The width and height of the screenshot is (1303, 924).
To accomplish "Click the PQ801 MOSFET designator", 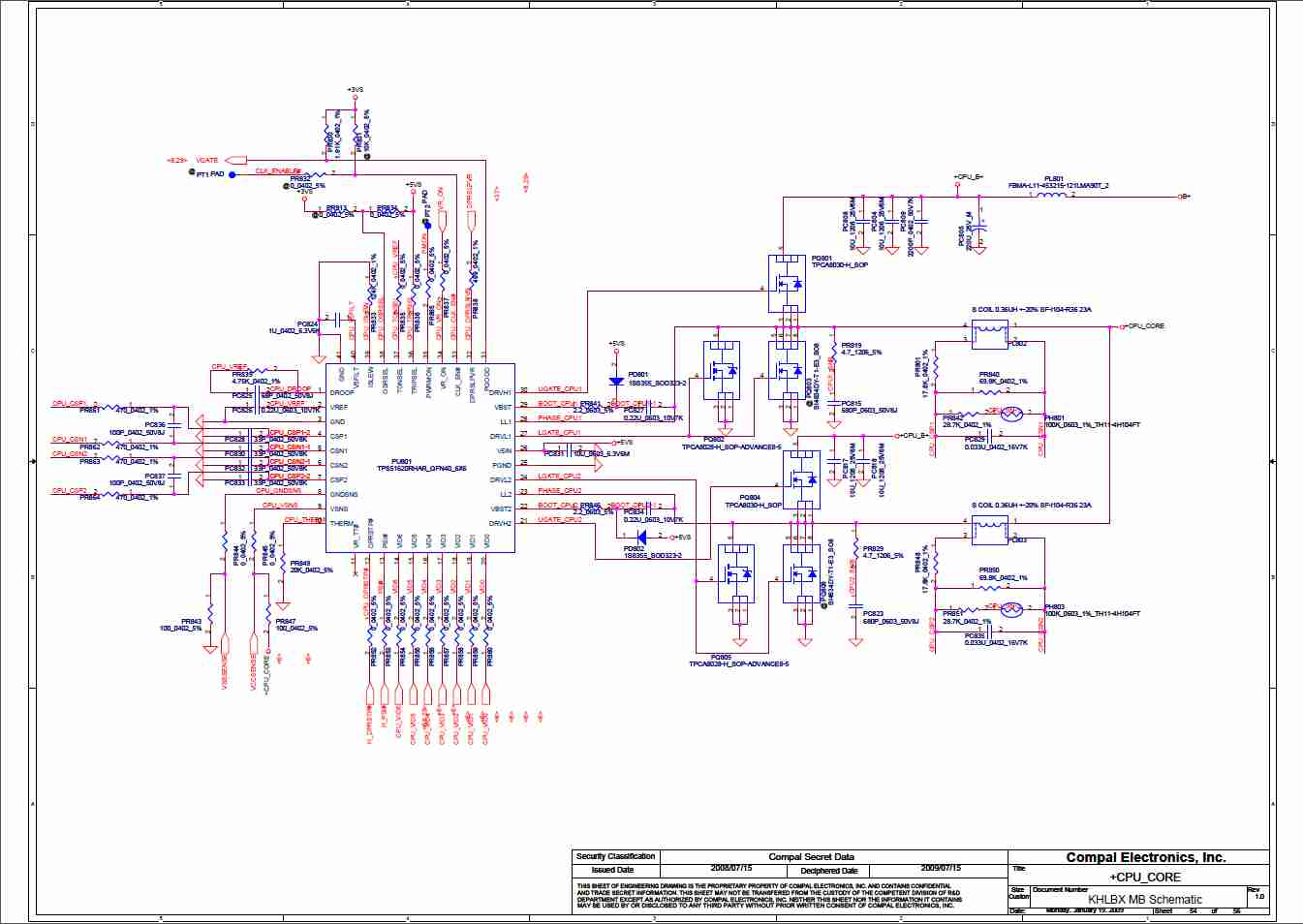I will pyautogui.click(x=822, y=259).
